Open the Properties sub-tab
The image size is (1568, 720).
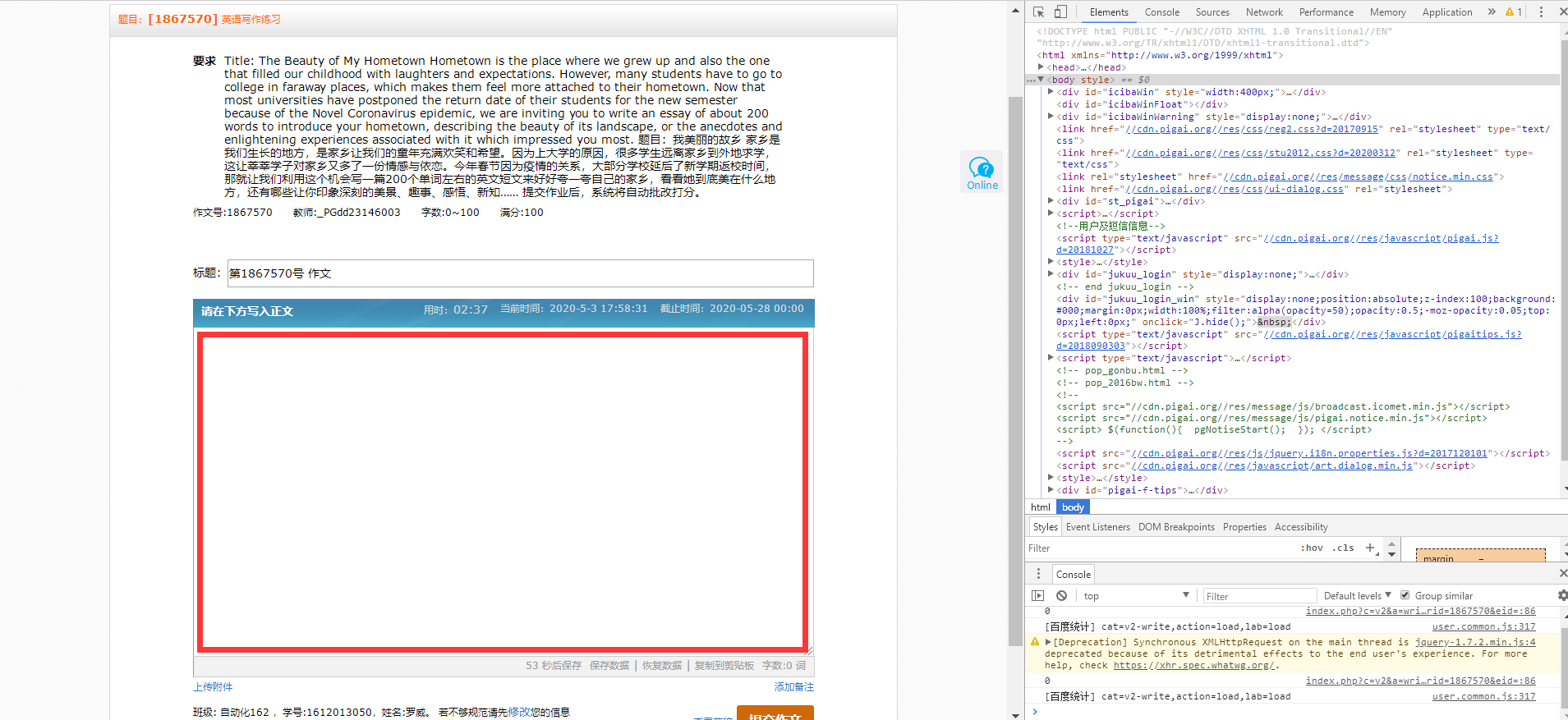pyautogui.click(x=1244, y=527)
